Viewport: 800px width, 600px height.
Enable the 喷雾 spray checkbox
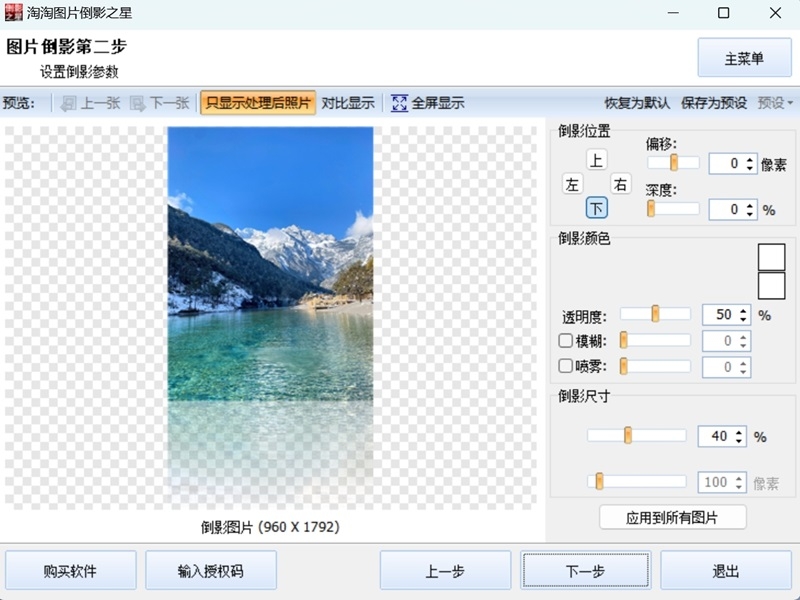565,367
